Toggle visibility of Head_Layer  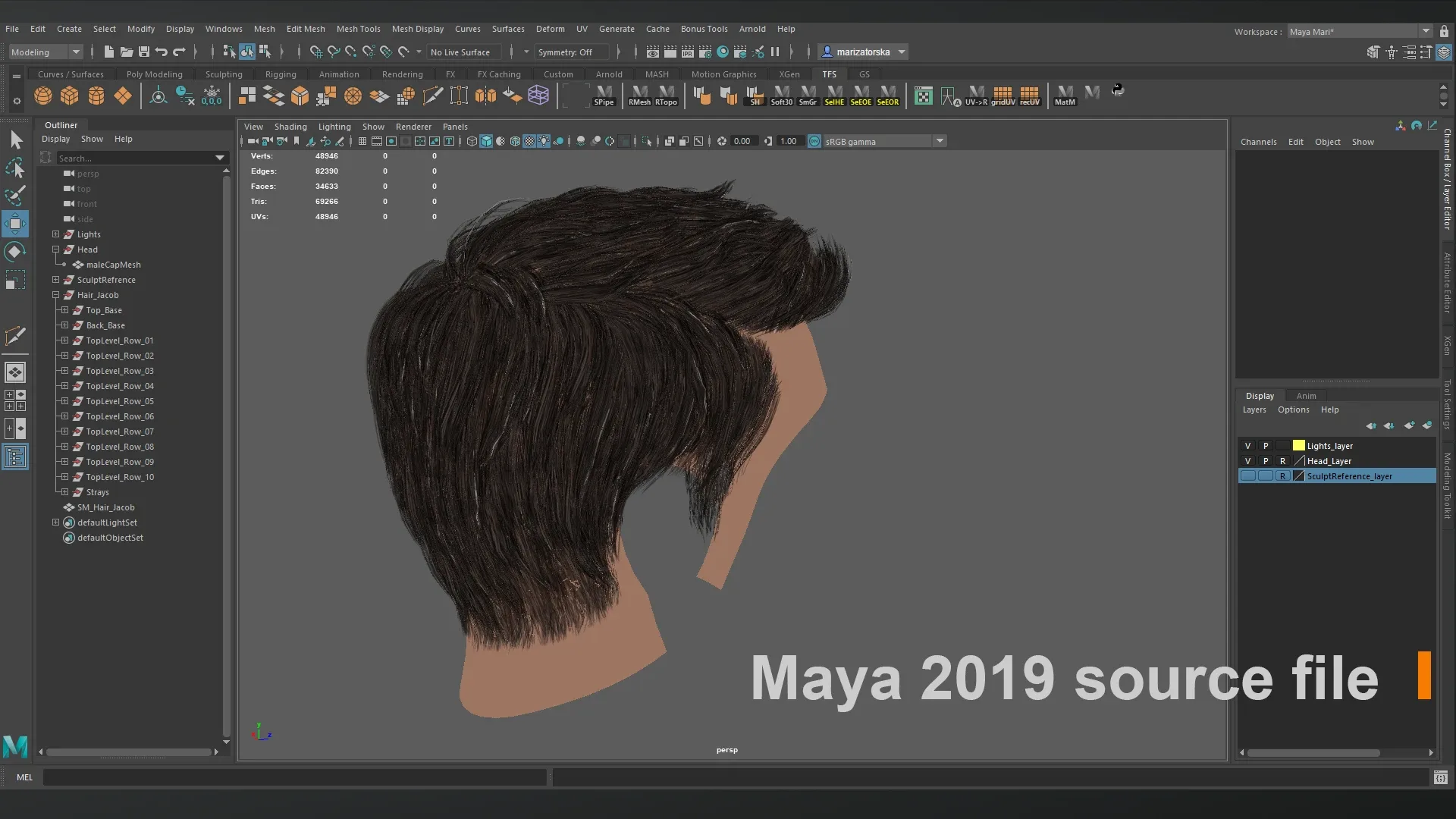pyautogui.click(x=1247, y=461)
